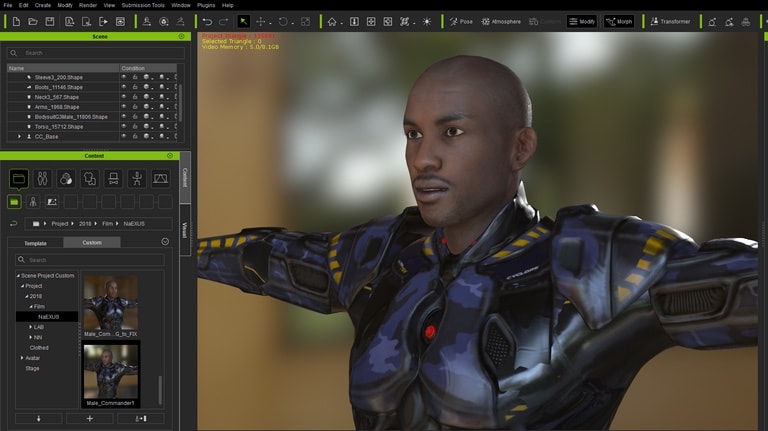Click the Open Project folder icon

[33, 21]
